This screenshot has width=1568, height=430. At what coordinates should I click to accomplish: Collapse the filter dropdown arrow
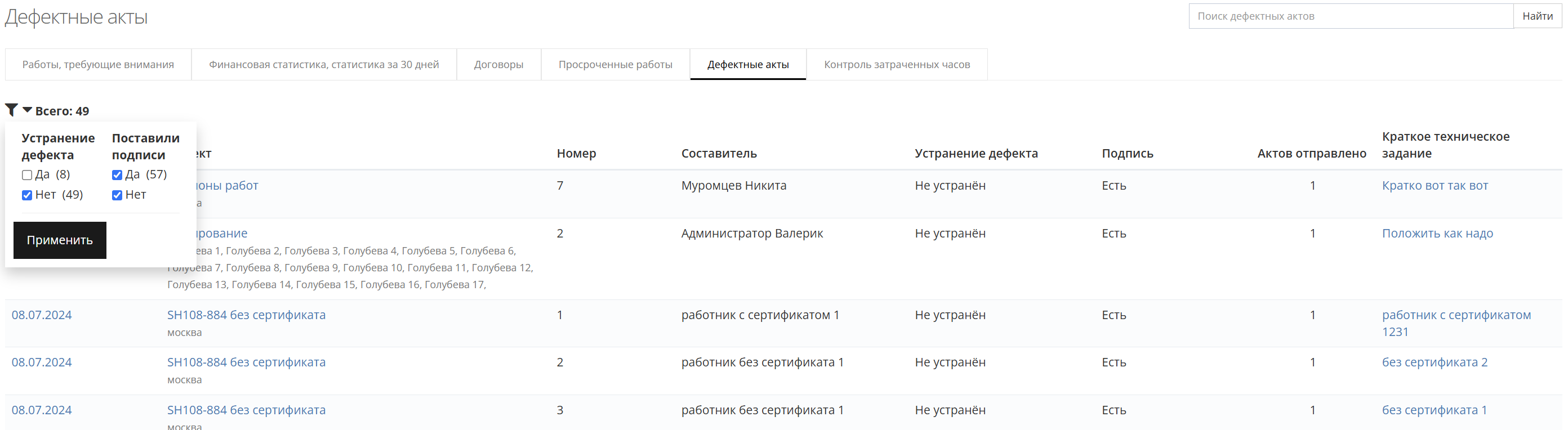point(27,110)
